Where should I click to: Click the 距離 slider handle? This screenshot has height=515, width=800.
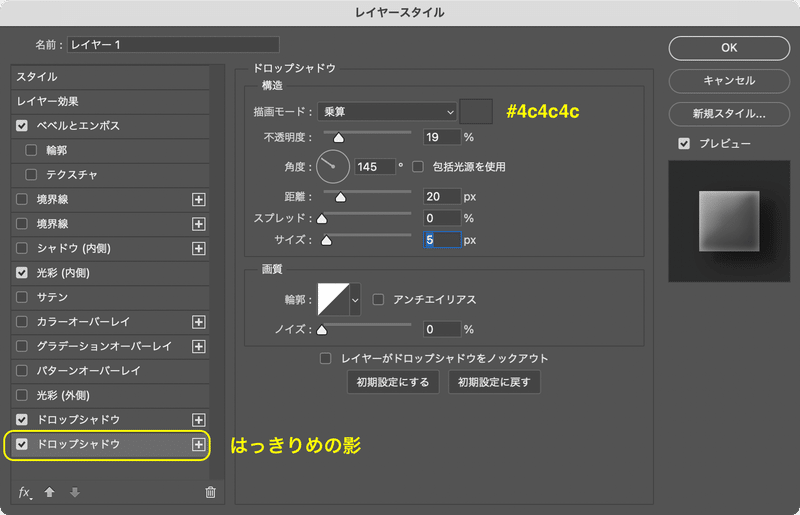340,197
